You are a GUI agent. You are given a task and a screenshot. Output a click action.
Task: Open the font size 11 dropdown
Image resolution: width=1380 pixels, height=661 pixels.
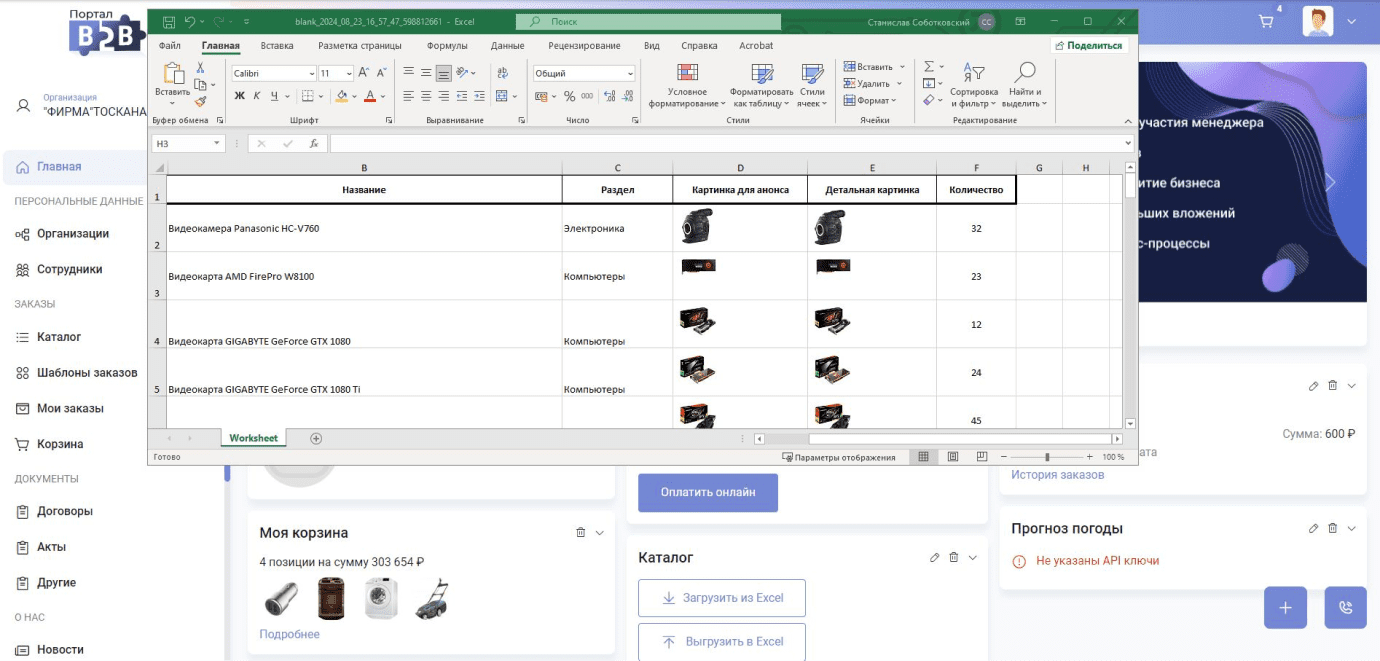pos(349,74)
